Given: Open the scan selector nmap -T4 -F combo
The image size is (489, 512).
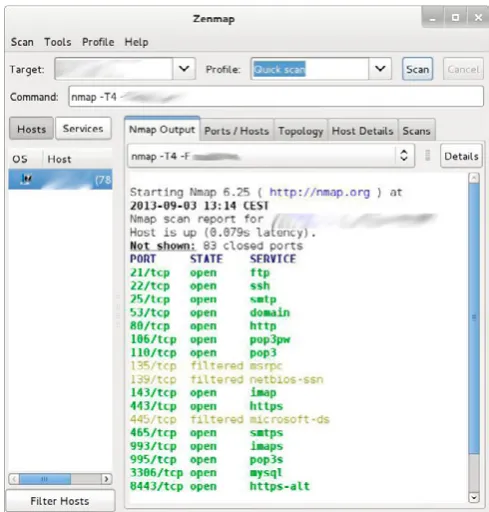Looking at the screenshot, I should (271, 156).
